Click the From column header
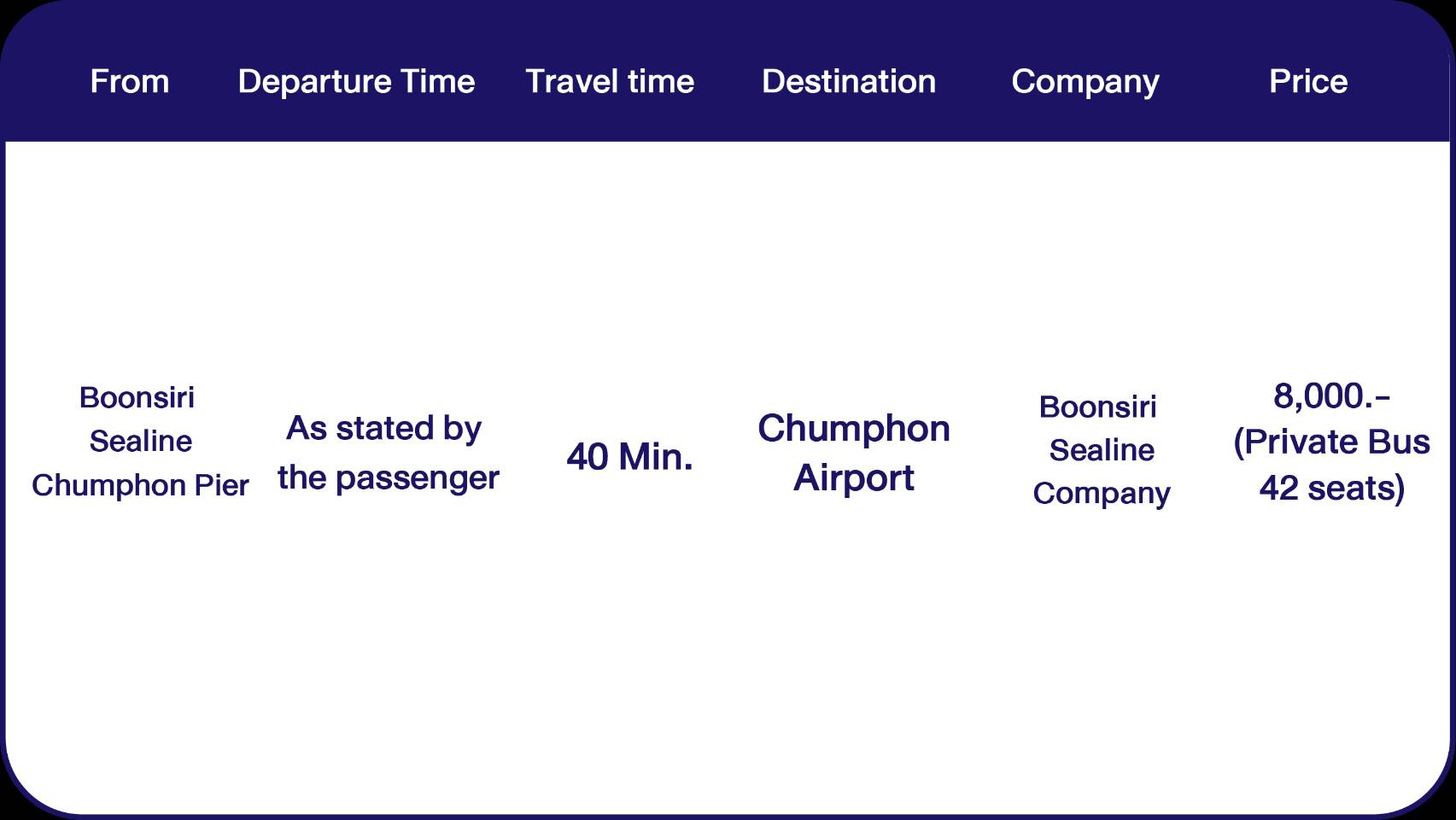 (x=130, y=82)
